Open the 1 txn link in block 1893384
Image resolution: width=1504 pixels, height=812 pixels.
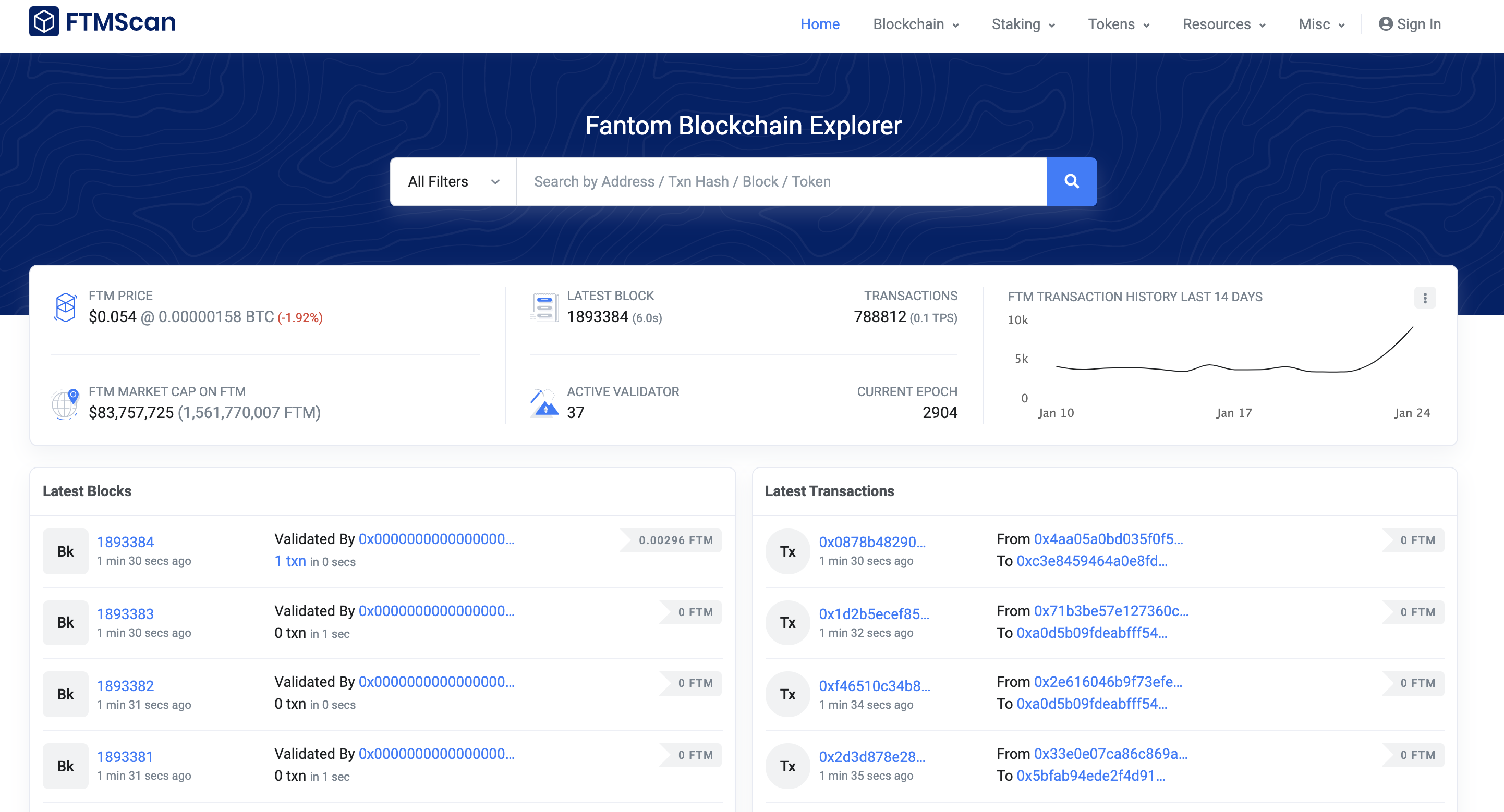[290, 561]
